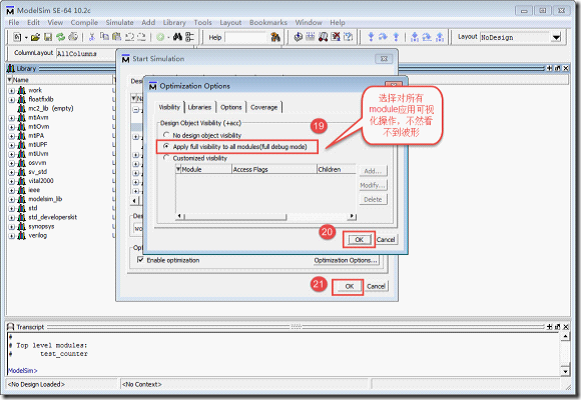581x400 pixels.
Task: Open the ColumnLayout AllColumns combo box
Action: point(86,54)
